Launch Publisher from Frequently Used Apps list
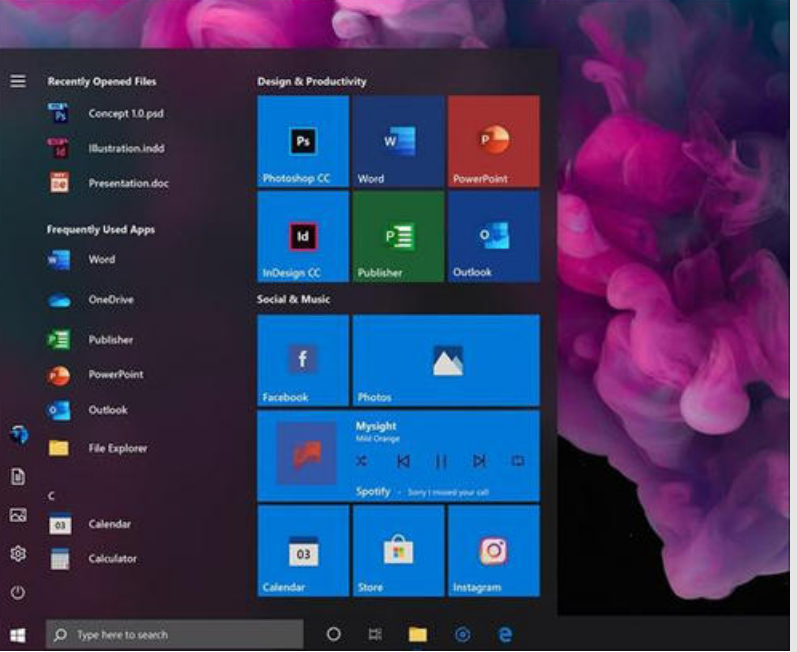Viewport: 797px width, 652px height. (x=90, y=339)
